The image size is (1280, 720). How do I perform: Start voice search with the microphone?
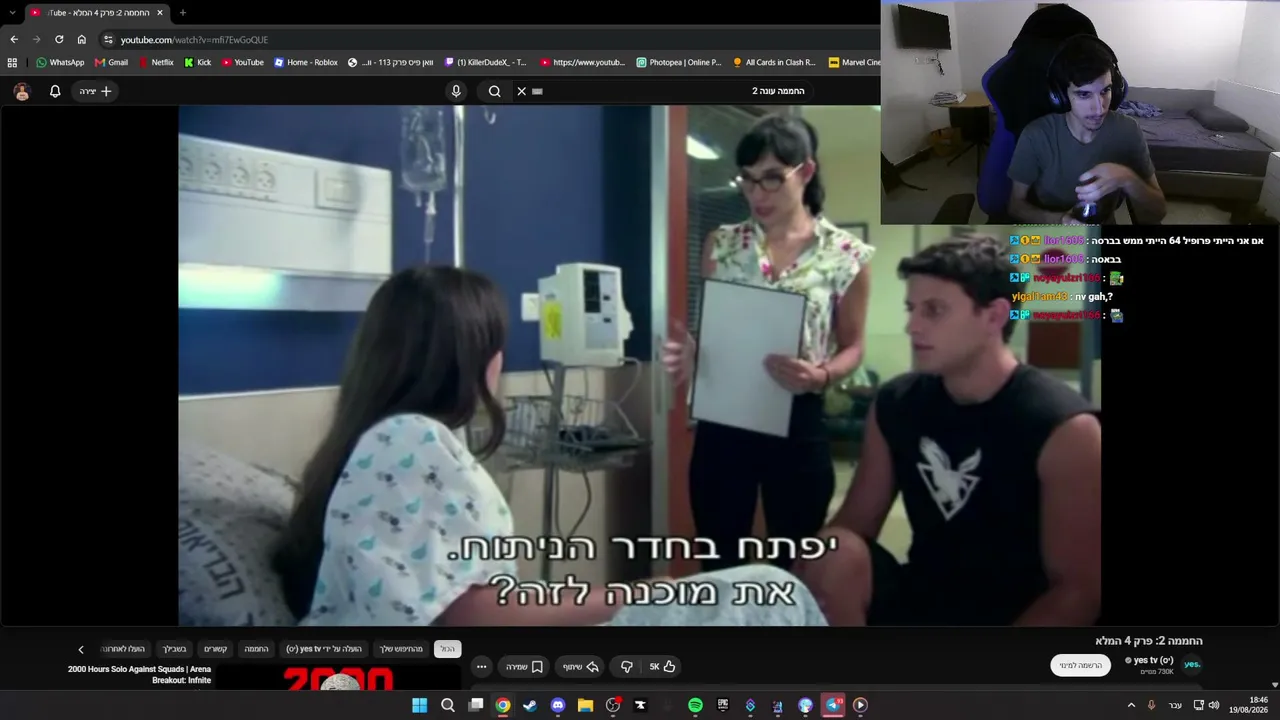(456, 91)
